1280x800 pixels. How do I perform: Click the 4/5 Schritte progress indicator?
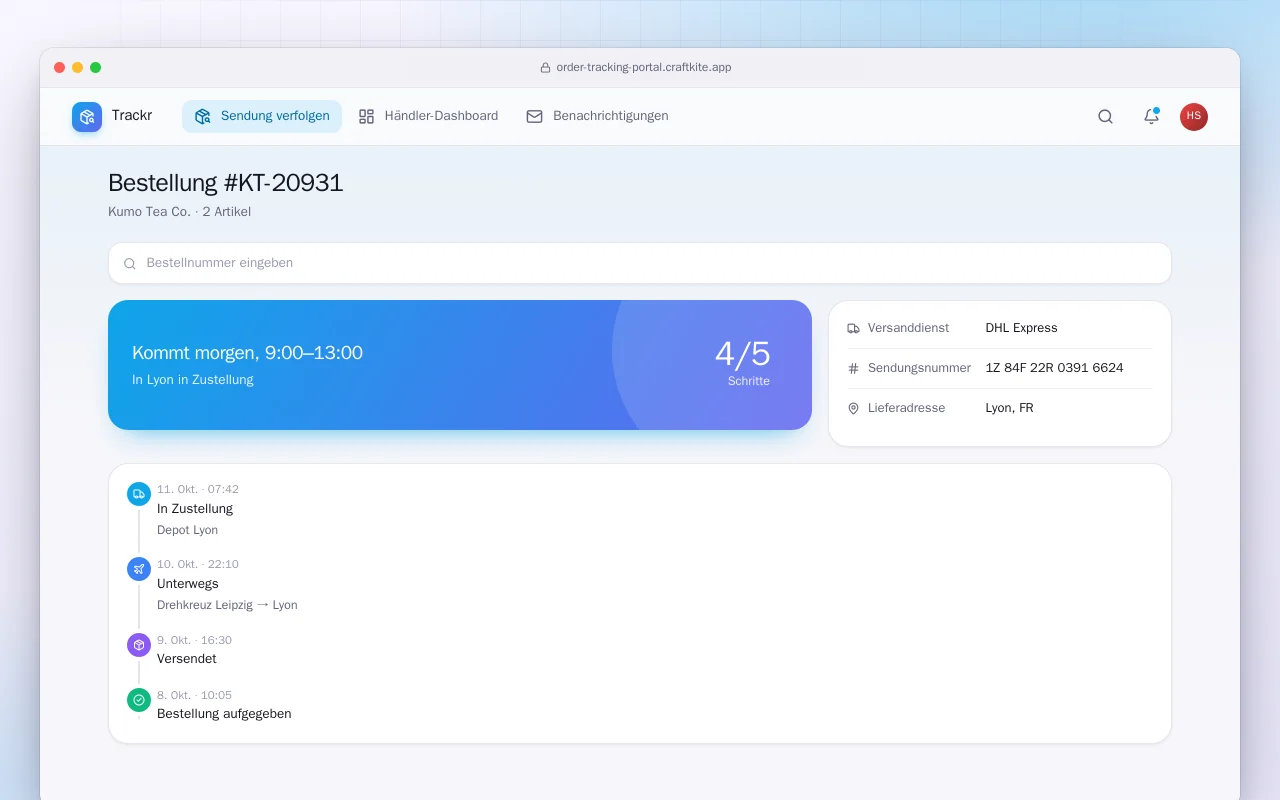[x=743, y=362]
